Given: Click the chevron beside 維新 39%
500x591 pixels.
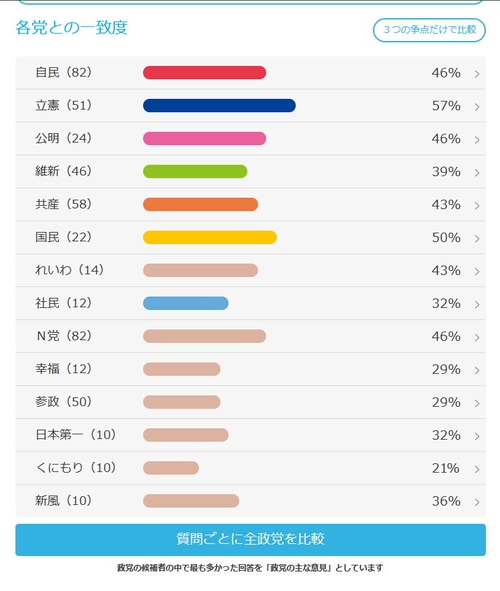Looking at the screenshot, I should 477,173.
